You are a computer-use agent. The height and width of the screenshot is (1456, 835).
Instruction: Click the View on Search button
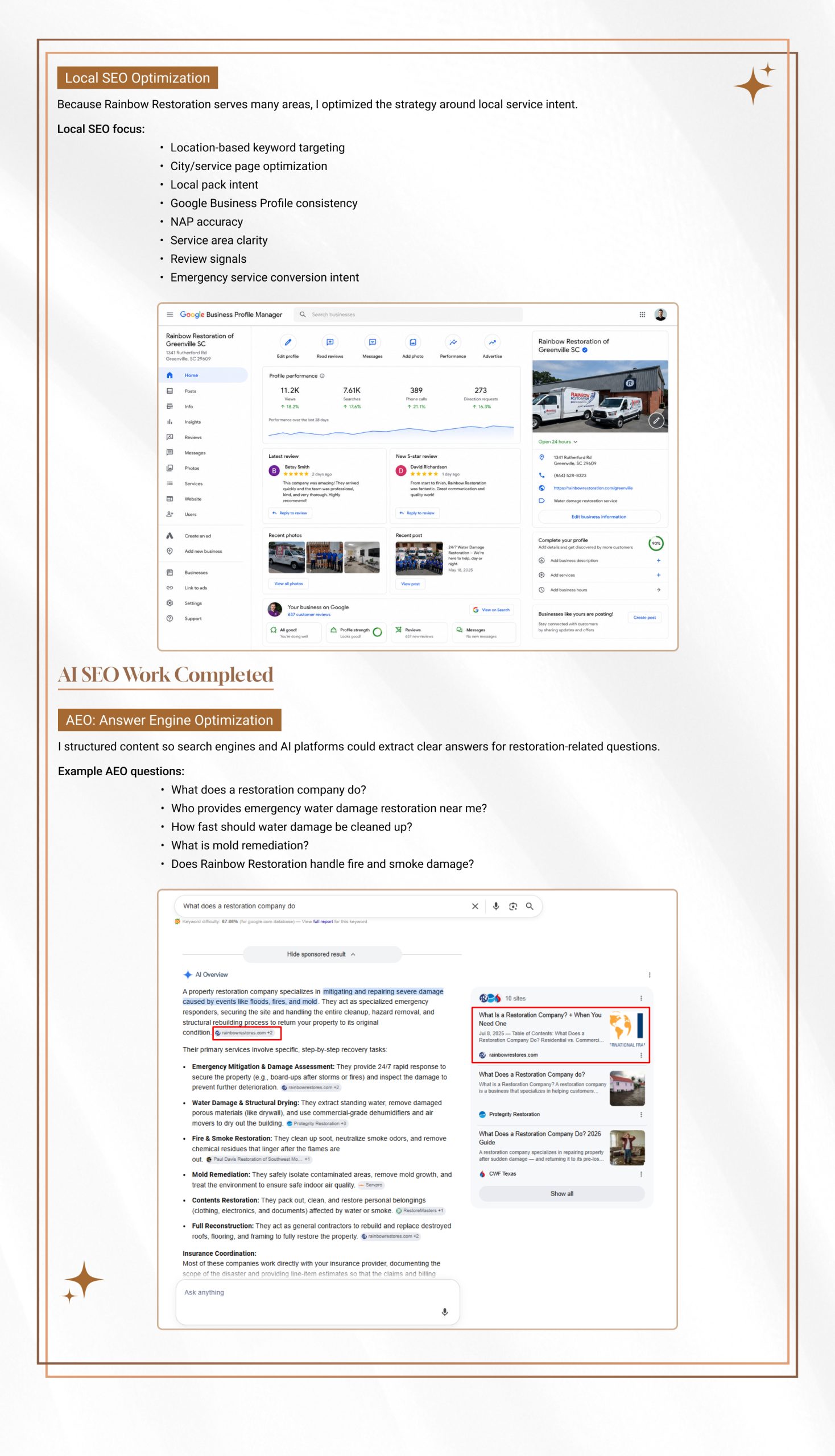pyautogui.click(x=491, y=610)
